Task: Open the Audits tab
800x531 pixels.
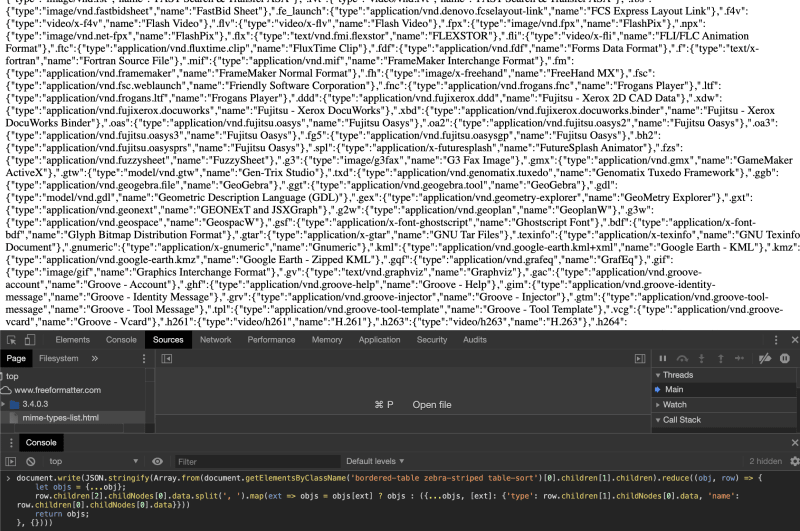Action: click(x=474, y=340)
